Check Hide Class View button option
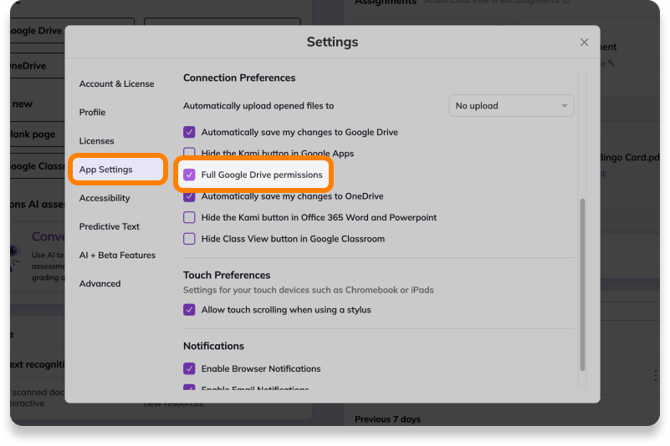This screenshot has width=670, height=446. point(189,239)
